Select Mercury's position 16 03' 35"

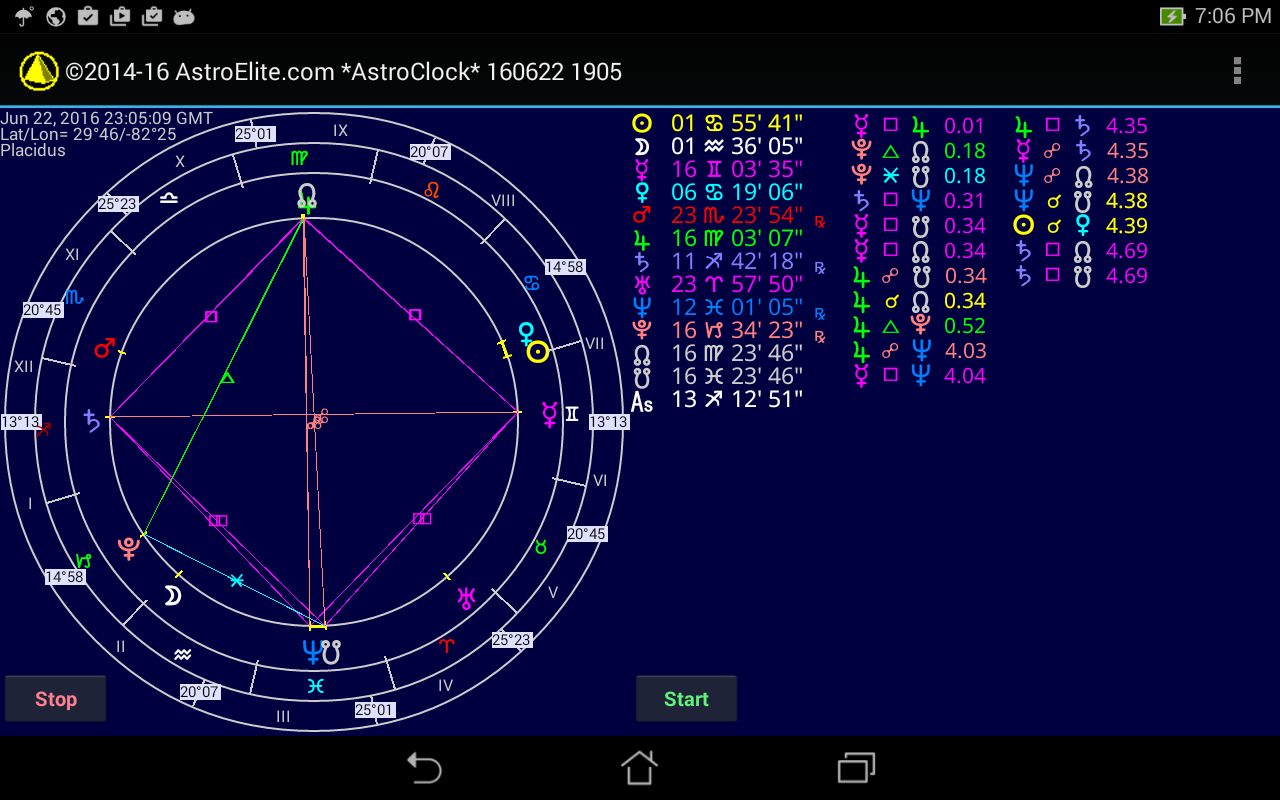[x=717, y=169]
